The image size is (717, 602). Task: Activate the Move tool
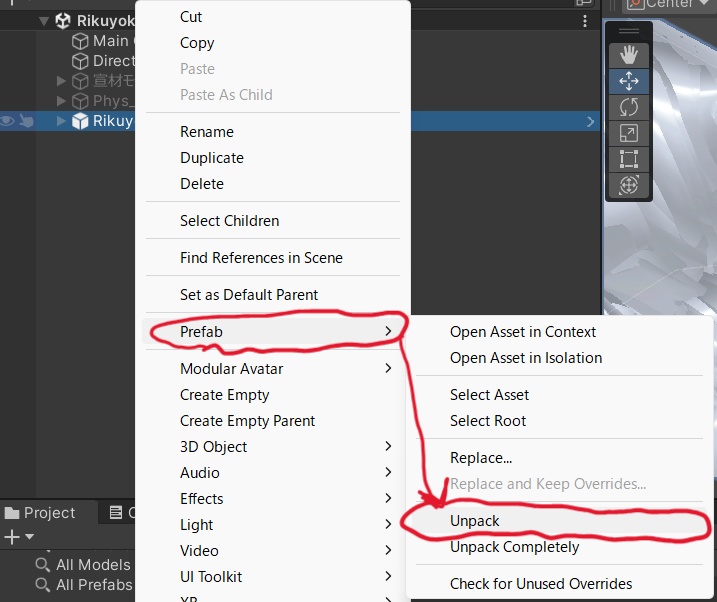[x=629, y=81]
